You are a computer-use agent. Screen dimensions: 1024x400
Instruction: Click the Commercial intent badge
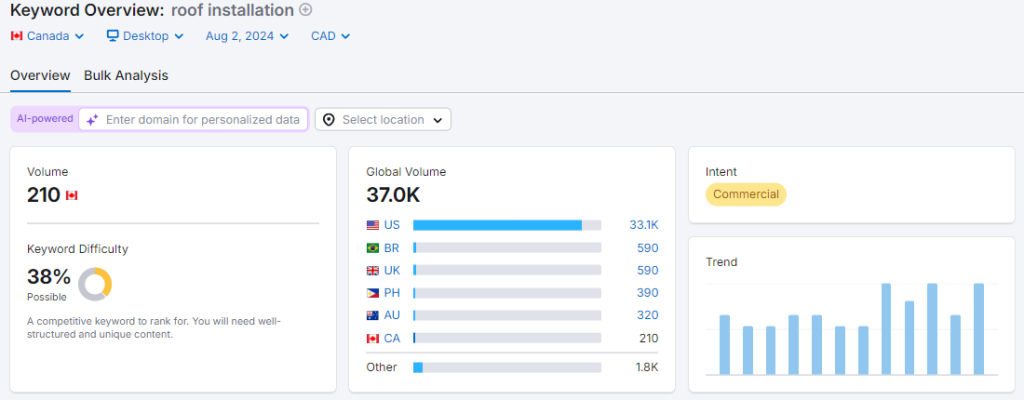pyautogui.click(x=745, y=194)
